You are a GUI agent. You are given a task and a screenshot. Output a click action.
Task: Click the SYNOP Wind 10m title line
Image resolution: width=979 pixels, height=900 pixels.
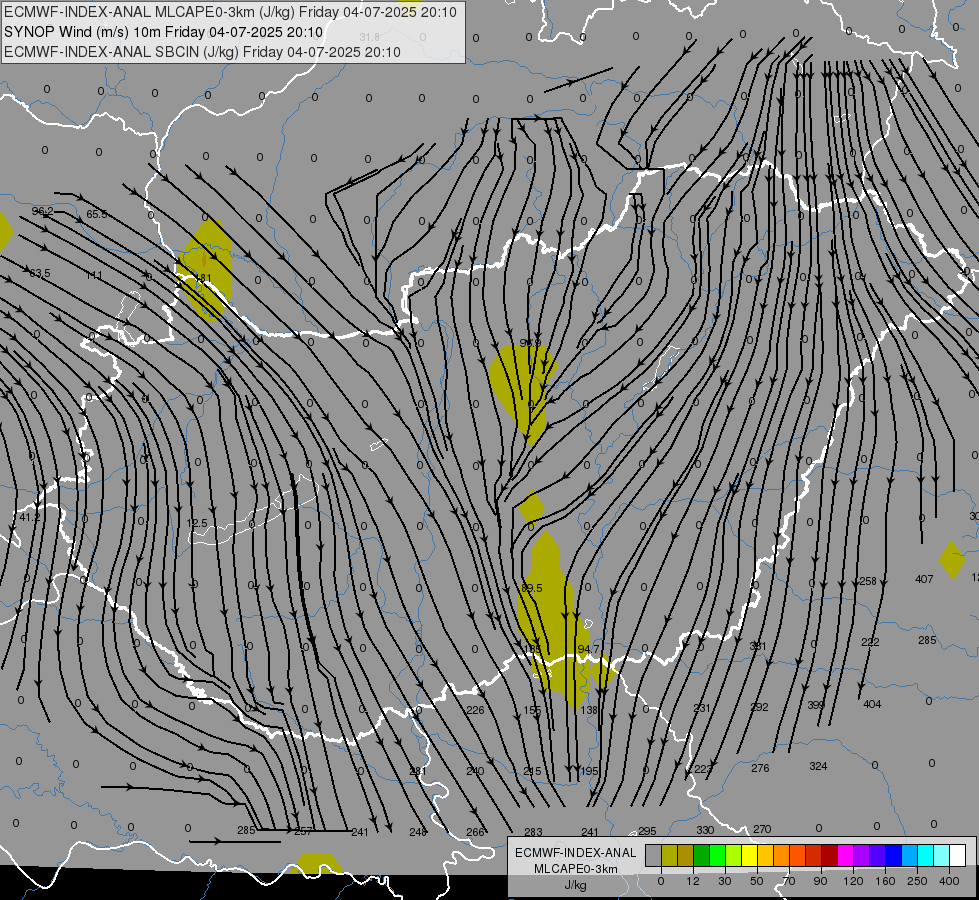point(164,32)
